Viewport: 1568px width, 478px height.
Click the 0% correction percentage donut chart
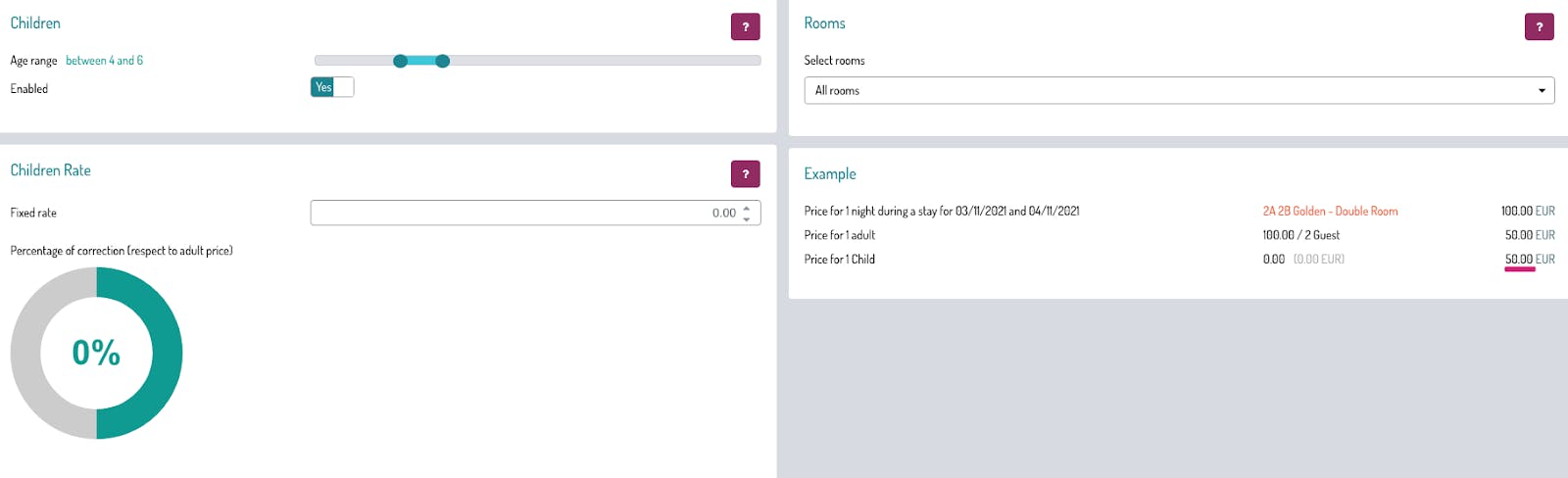point(96,353)
